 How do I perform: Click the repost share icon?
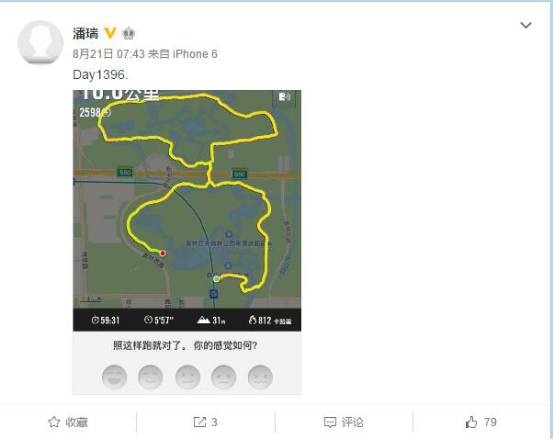(200, 422)
